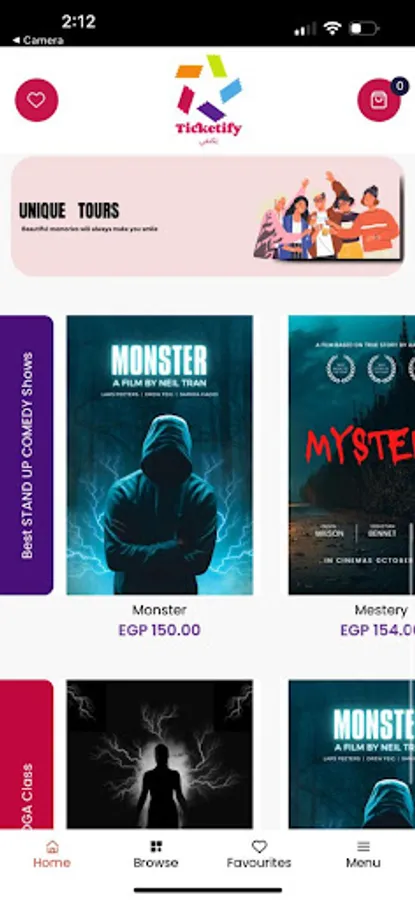415x900 pixels.
Task: Open the Unique Tours banner
Action: (x=207, y=216)
